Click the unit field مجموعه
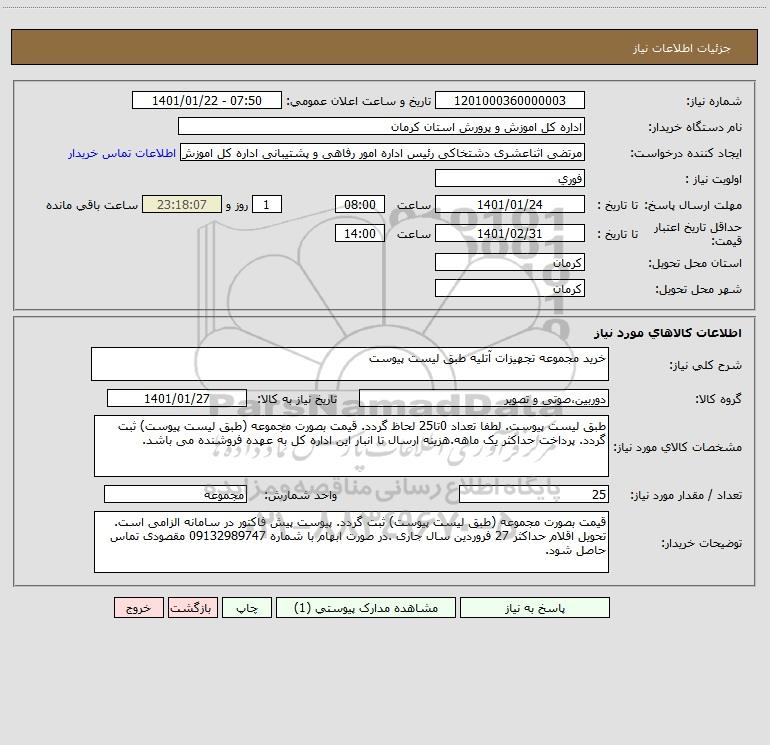The width and height of the screenshot is (770, 745). coord(175,494)
